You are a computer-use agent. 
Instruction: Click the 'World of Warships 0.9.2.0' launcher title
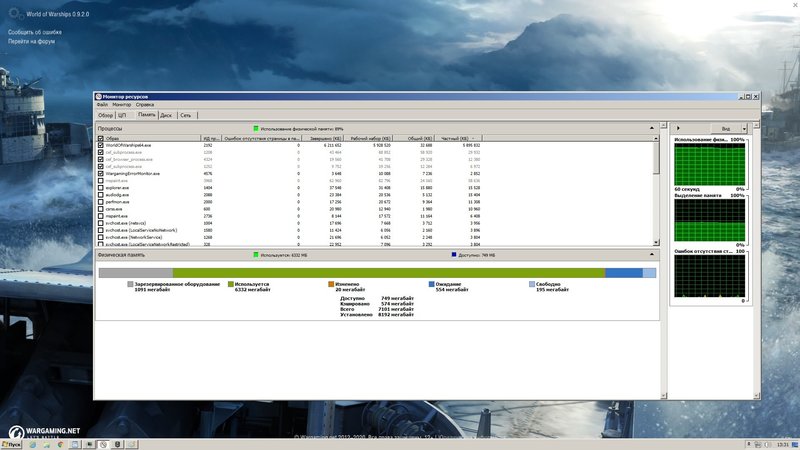click(58, 14)
